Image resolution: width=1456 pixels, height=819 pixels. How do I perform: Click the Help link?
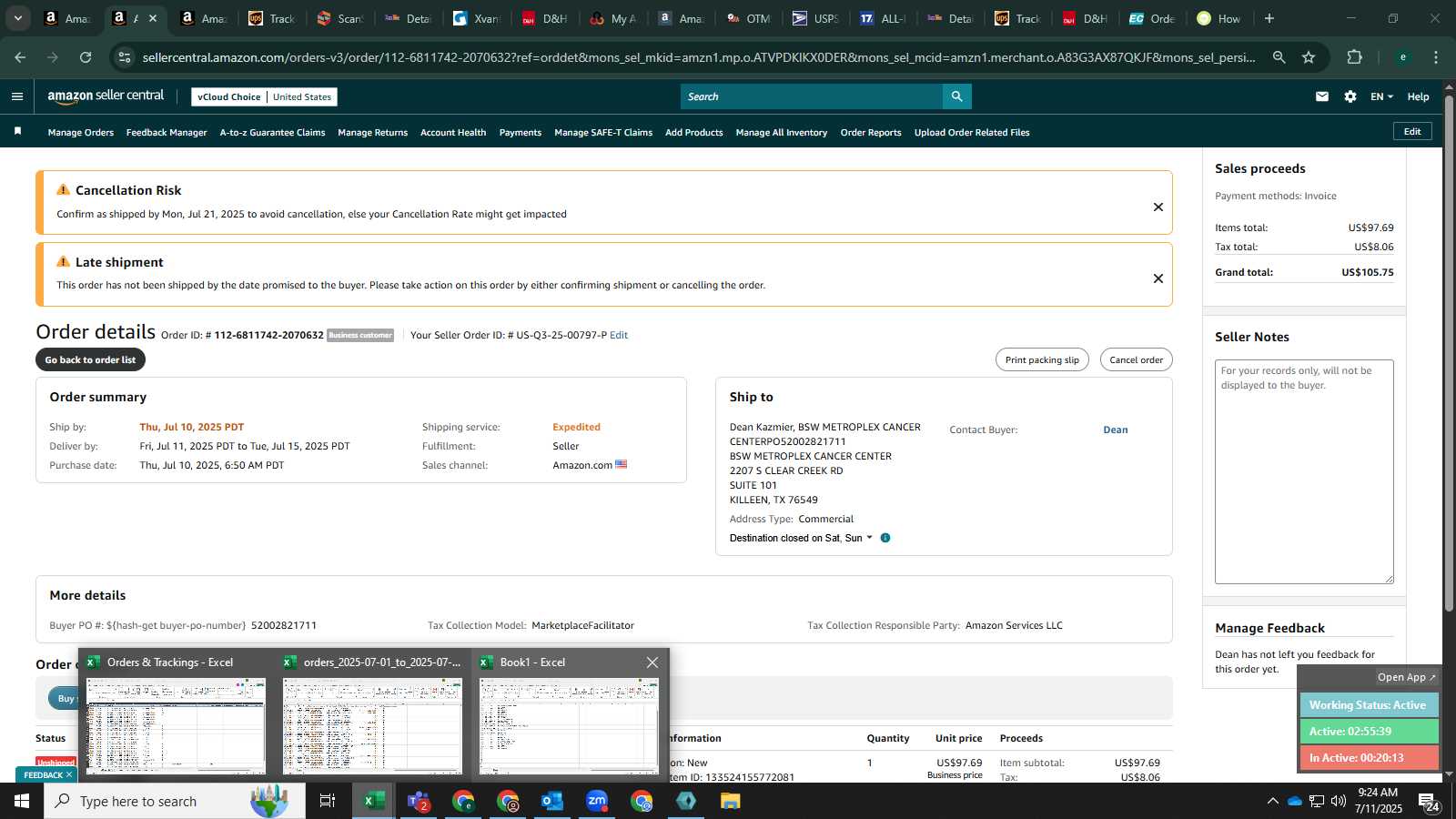click(1418, 96)
